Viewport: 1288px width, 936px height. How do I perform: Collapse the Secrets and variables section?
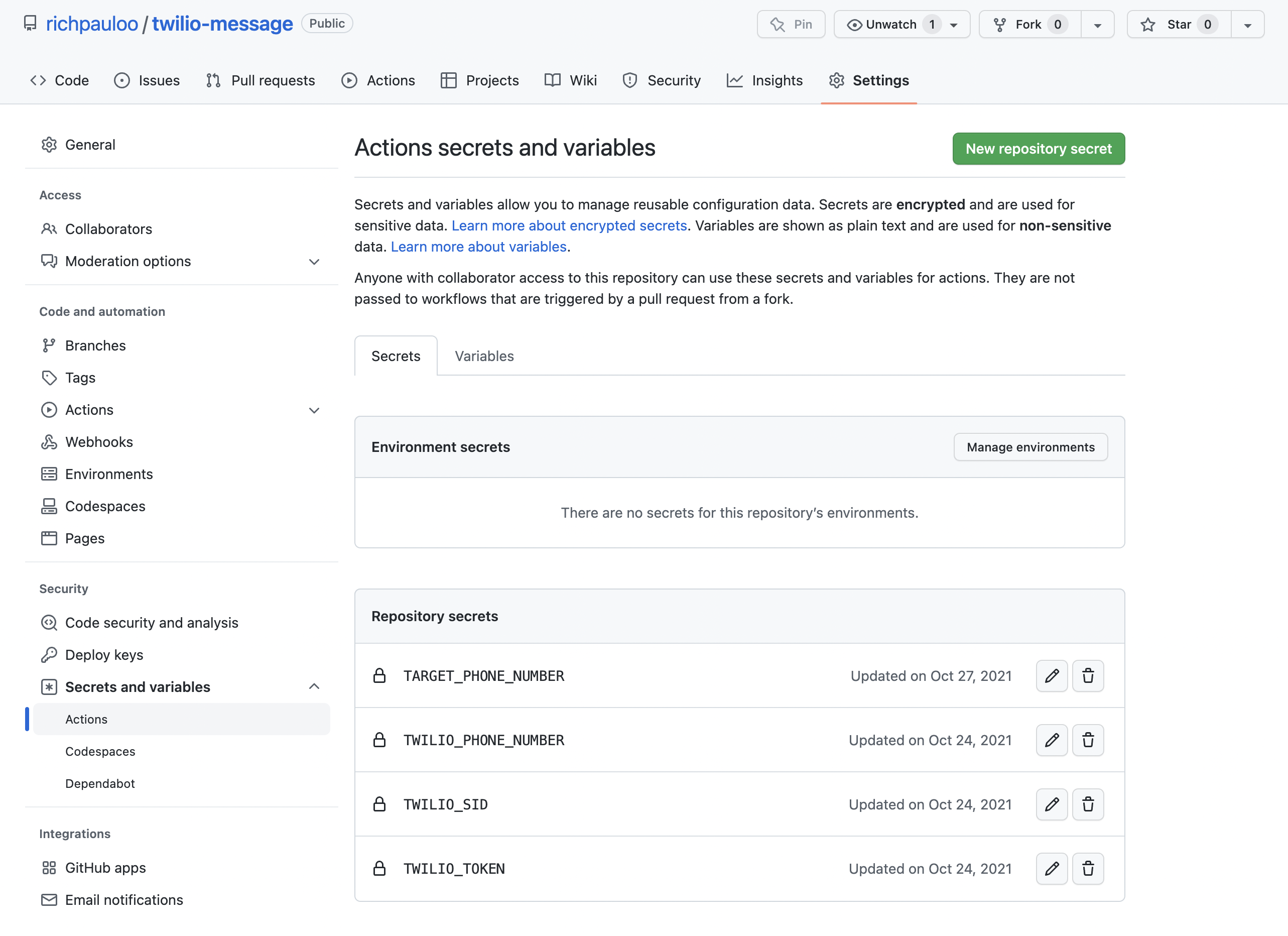click(x=314, y=686)
